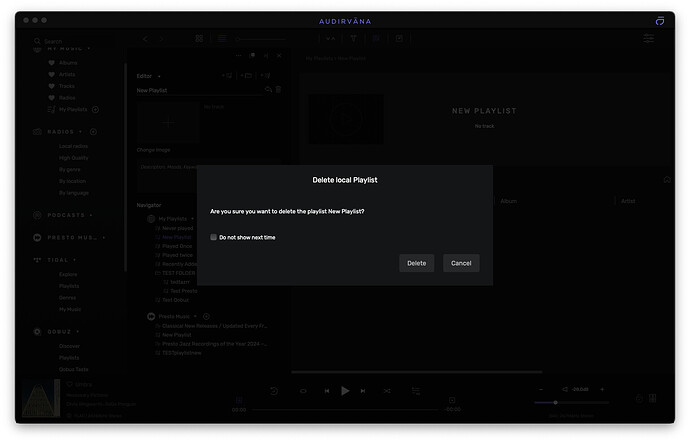The width and height of the screenshot is (690, 442).
Task: Select Never played in Navigator
Action: (177, 228)
